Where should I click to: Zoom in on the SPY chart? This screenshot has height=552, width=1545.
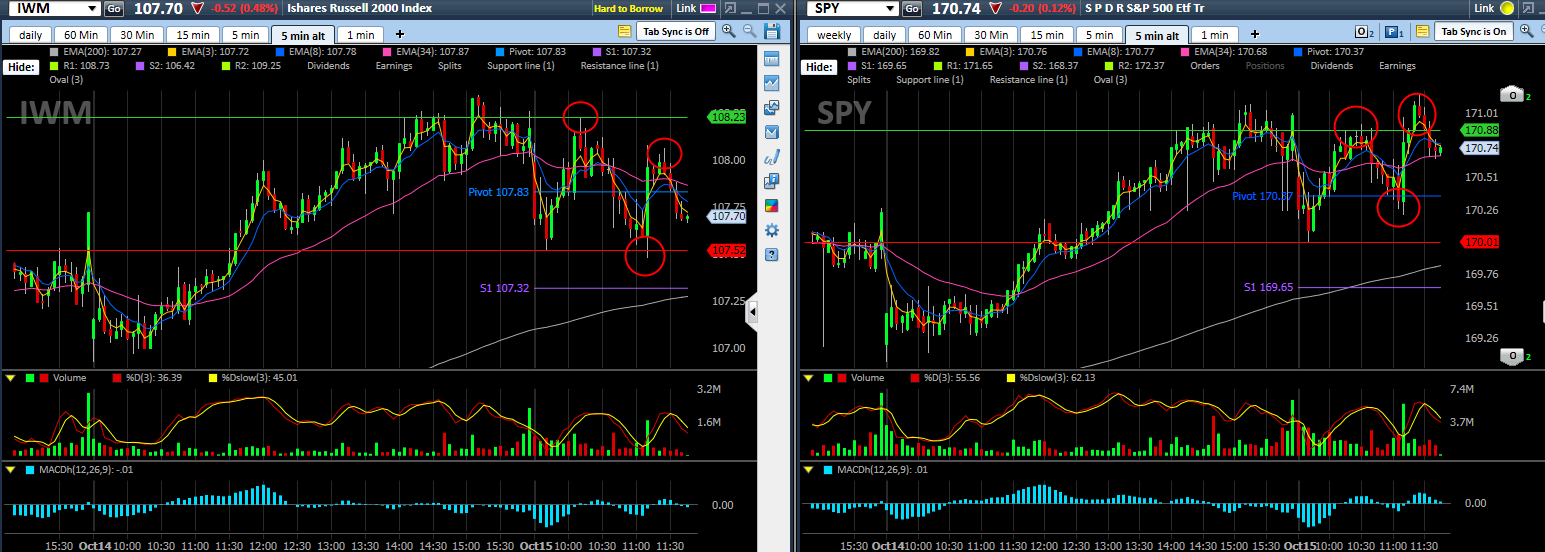(1528, 32)
